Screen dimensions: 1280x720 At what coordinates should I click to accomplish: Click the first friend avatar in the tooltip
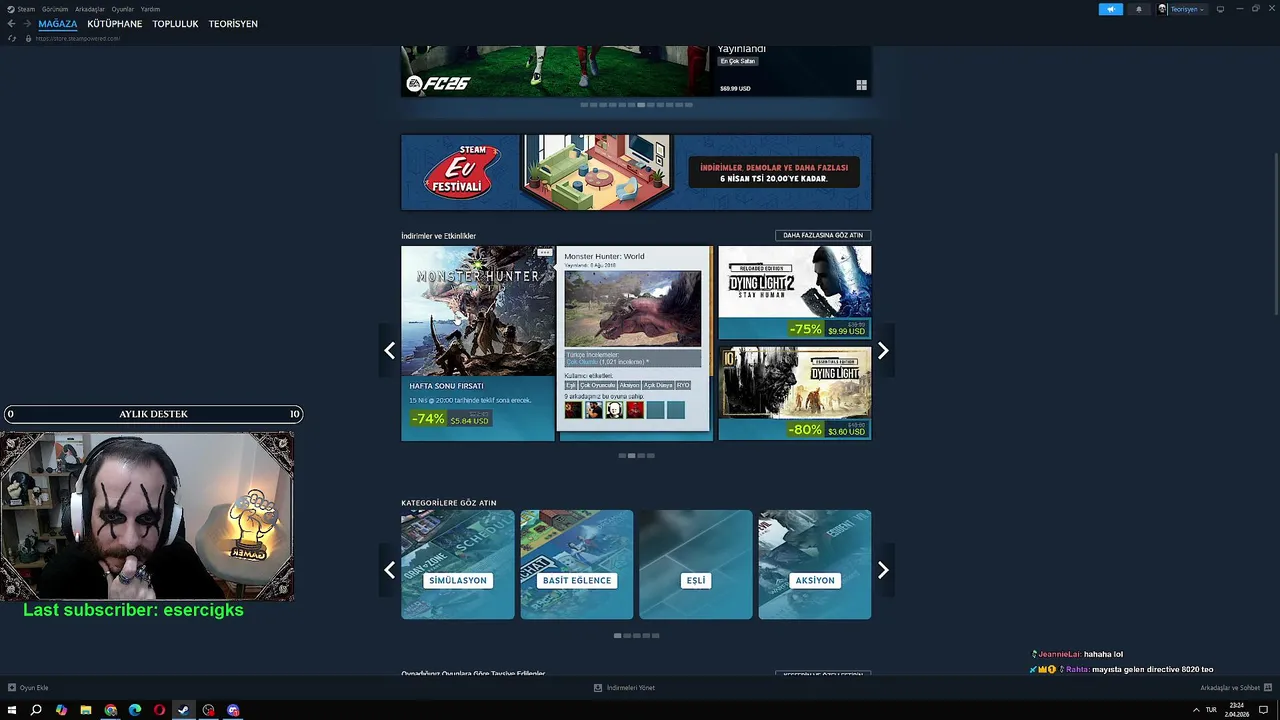[x=573, y=410]
